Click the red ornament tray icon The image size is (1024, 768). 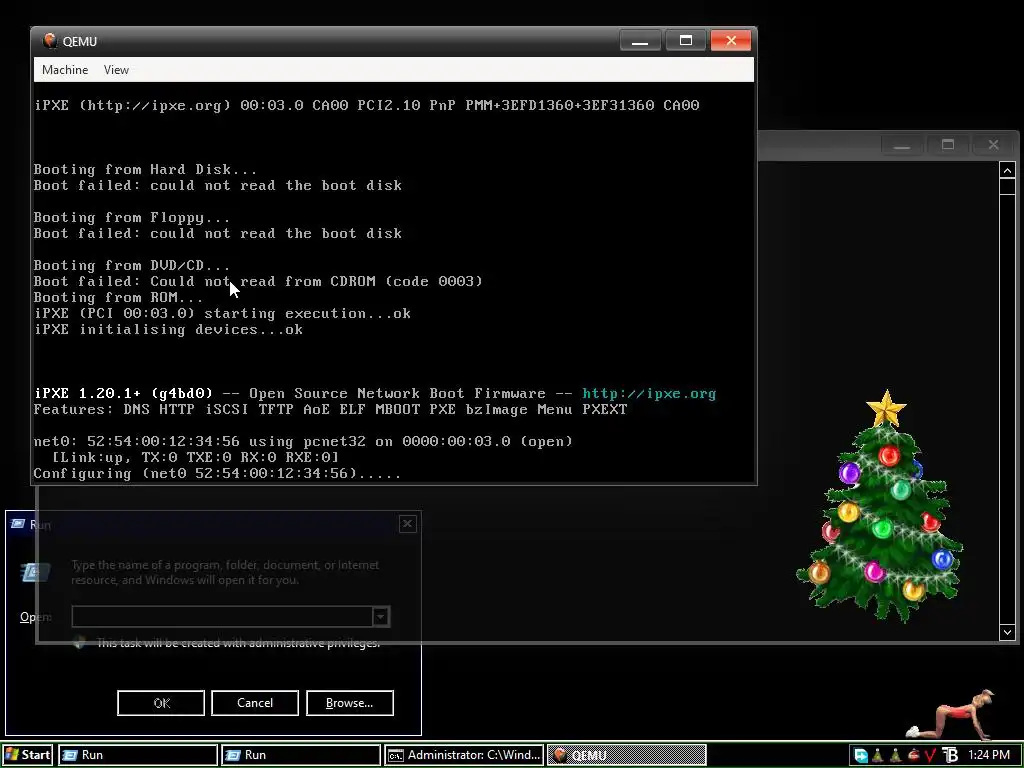pyautogui.click(x=914, y=756)
